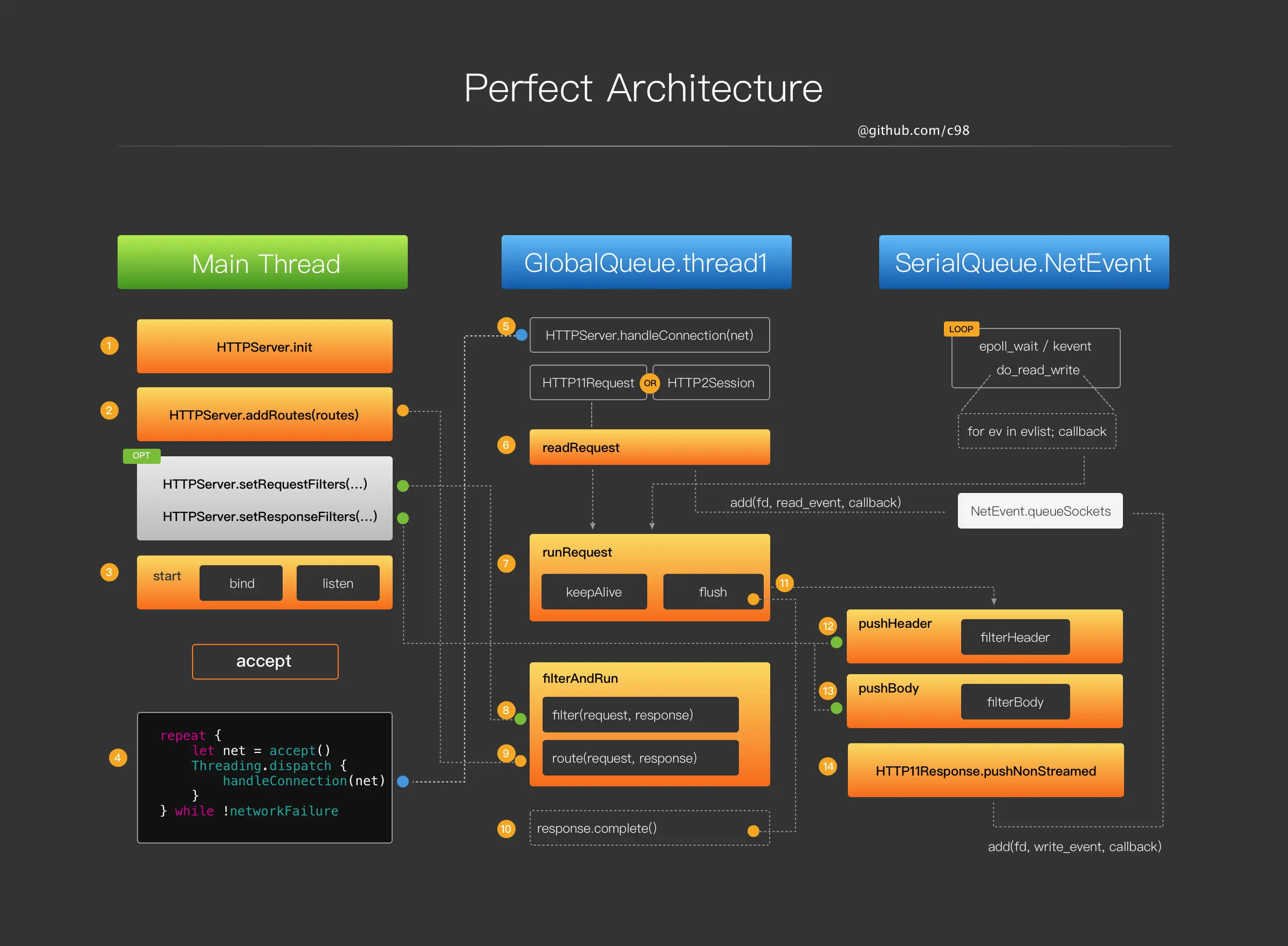Click the orange number 5 step badge
The width and height of the screenshot is (1288, 946).
click(506, 326)
